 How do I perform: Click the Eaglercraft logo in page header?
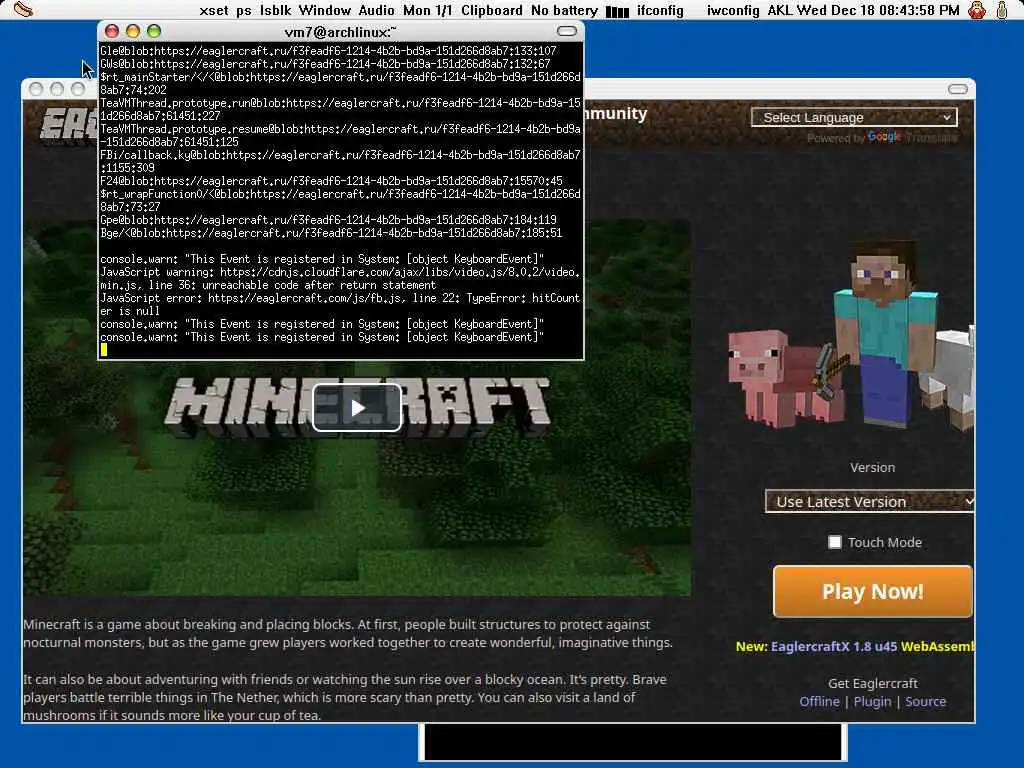coord(69,125)
